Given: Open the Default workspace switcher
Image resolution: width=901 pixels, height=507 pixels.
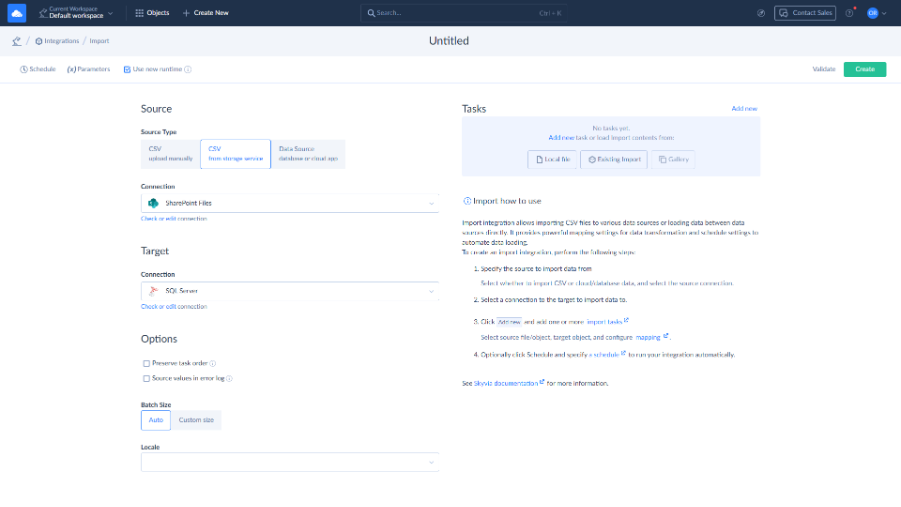Looking at the screenshot, I should point(76,13).
